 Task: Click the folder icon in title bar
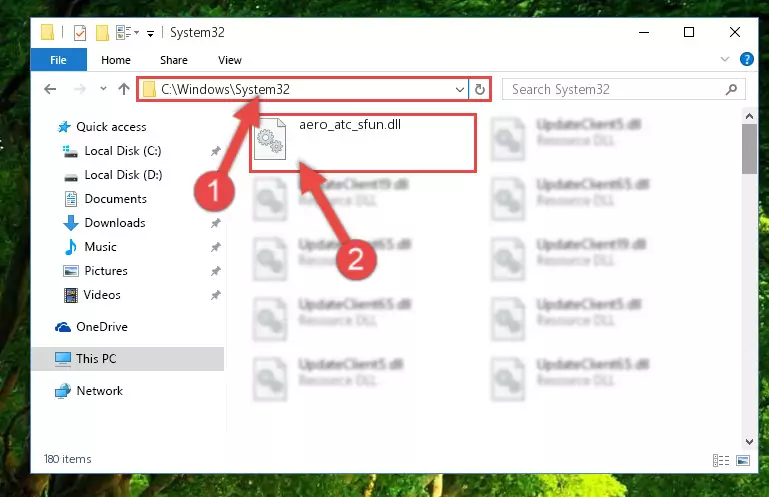pos(48,32)
